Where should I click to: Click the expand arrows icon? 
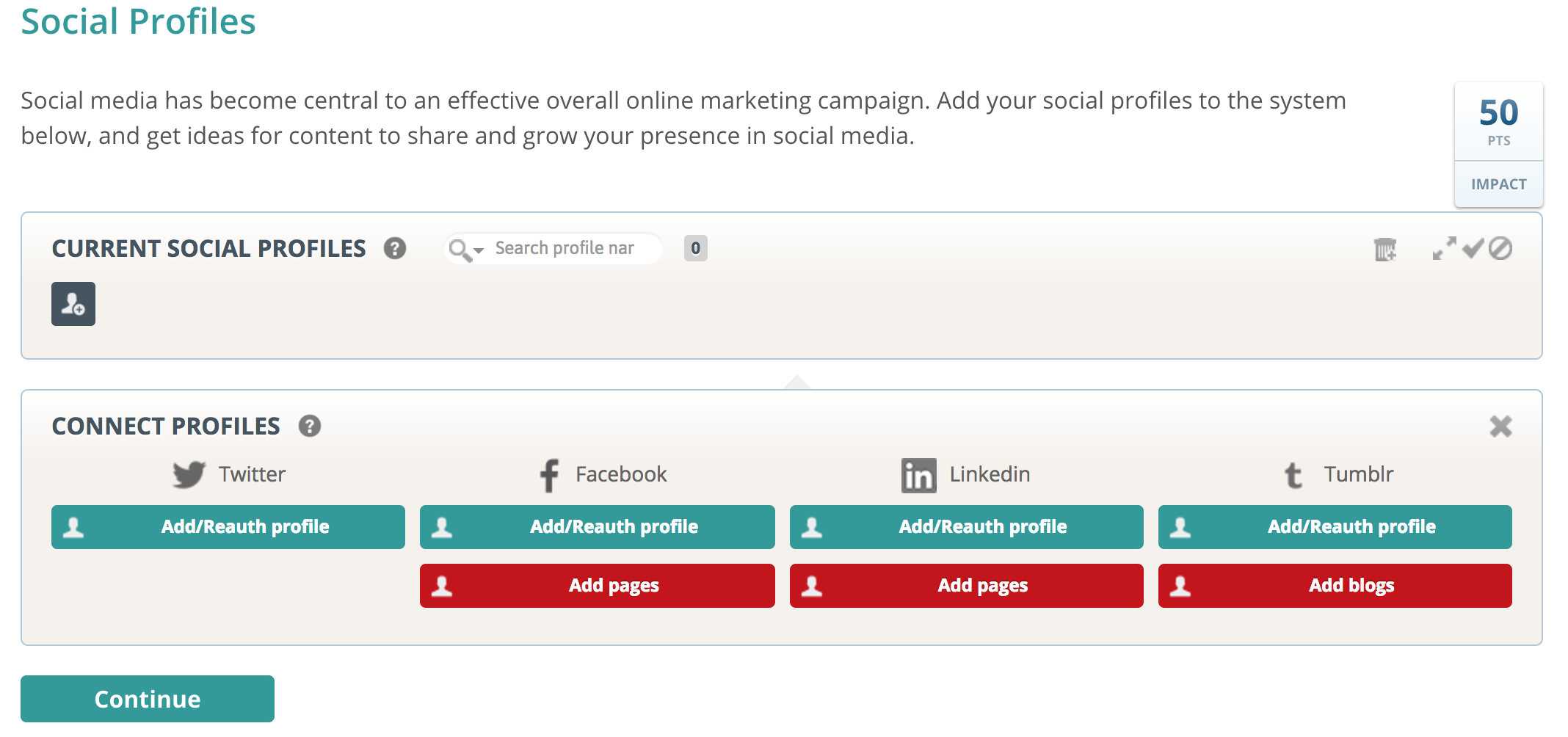tap(1445, 248)
